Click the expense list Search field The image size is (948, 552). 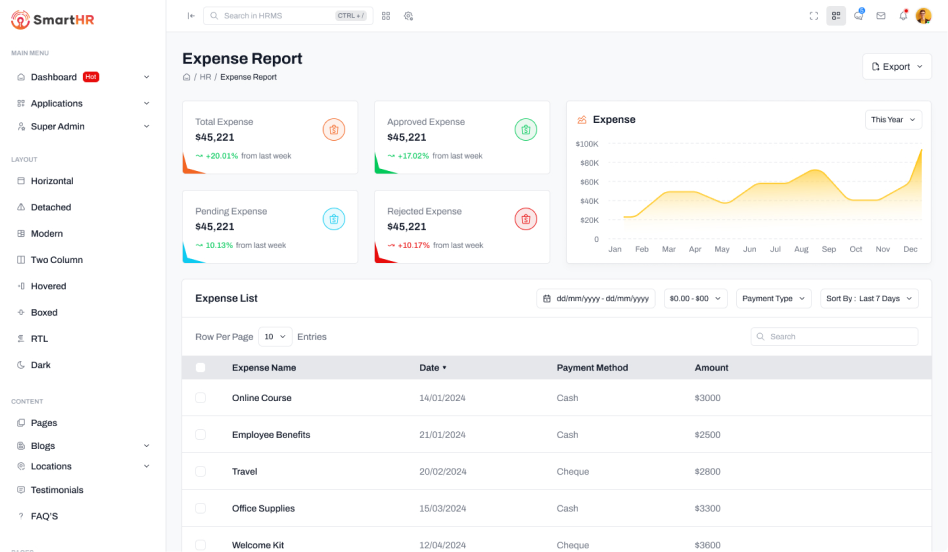834,337
